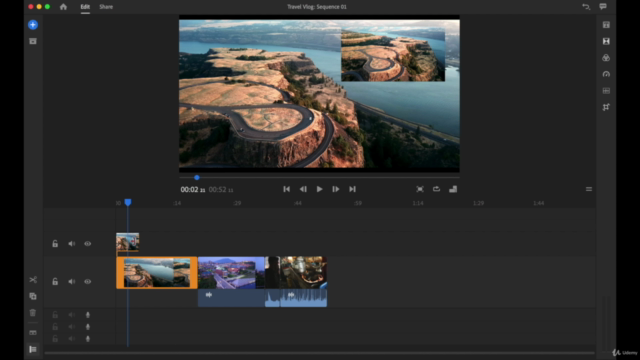Select the Split (scissors) tool
Viewport: 640px width, 360px height.
[x=33, y=280]
